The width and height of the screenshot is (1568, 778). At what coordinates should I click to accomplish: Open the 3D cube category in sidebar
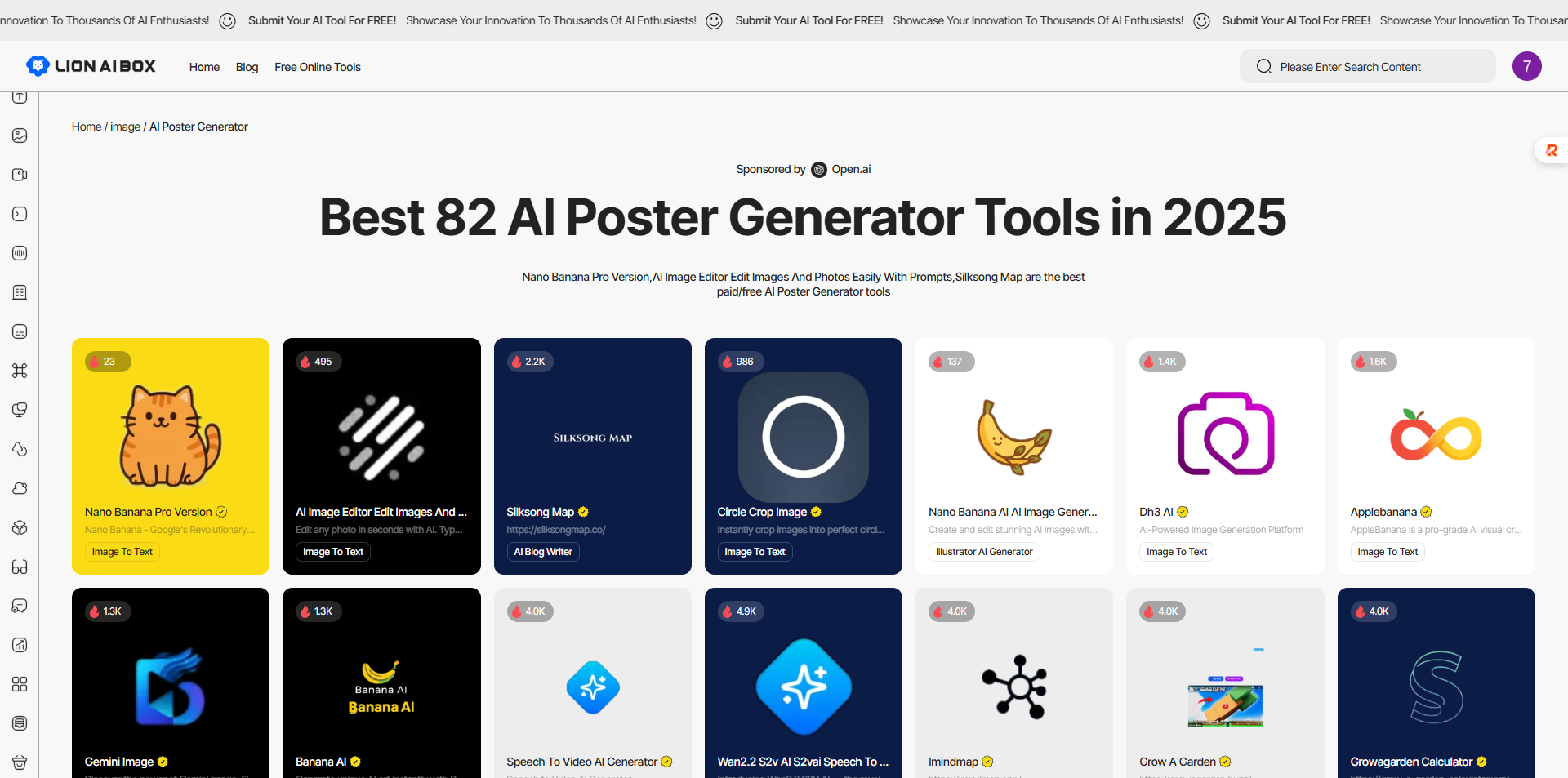point(20,527)
